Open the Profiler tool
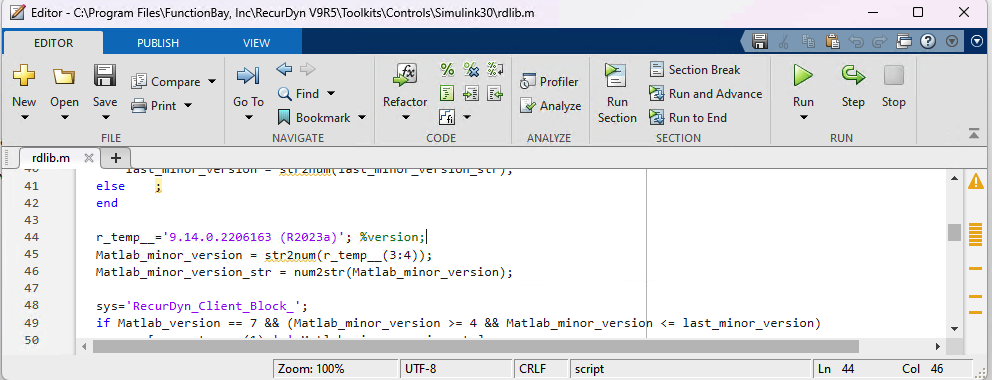 pos(549,82)
